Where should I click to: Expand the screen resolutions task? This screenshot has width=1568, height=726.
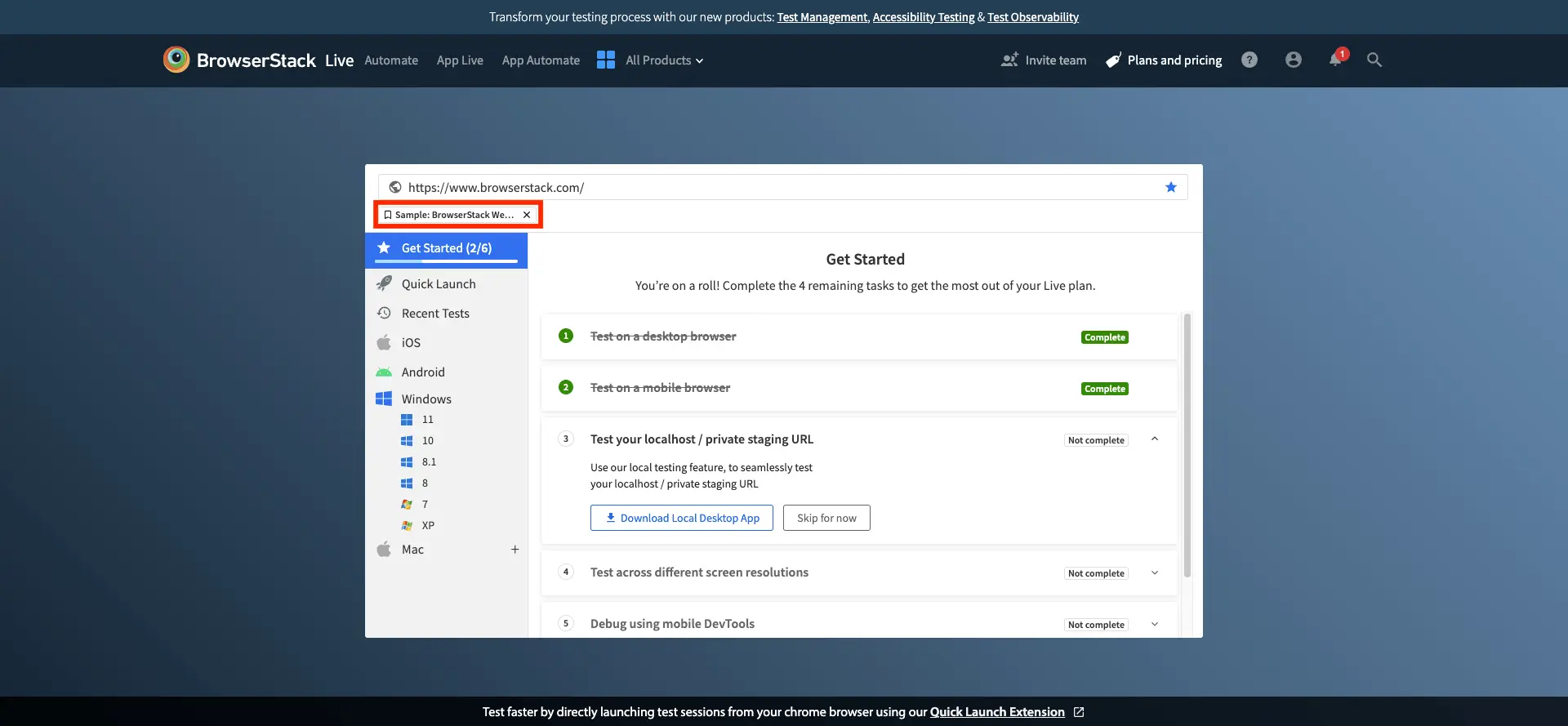click(x=1155, y=572)
